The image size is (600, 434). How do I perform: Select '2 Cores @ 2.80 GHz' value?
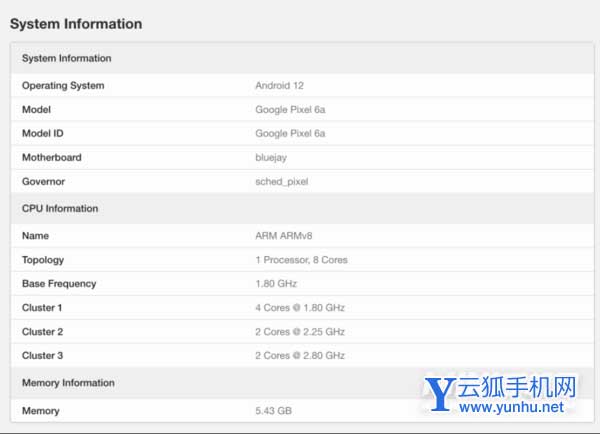click(300, 356)
